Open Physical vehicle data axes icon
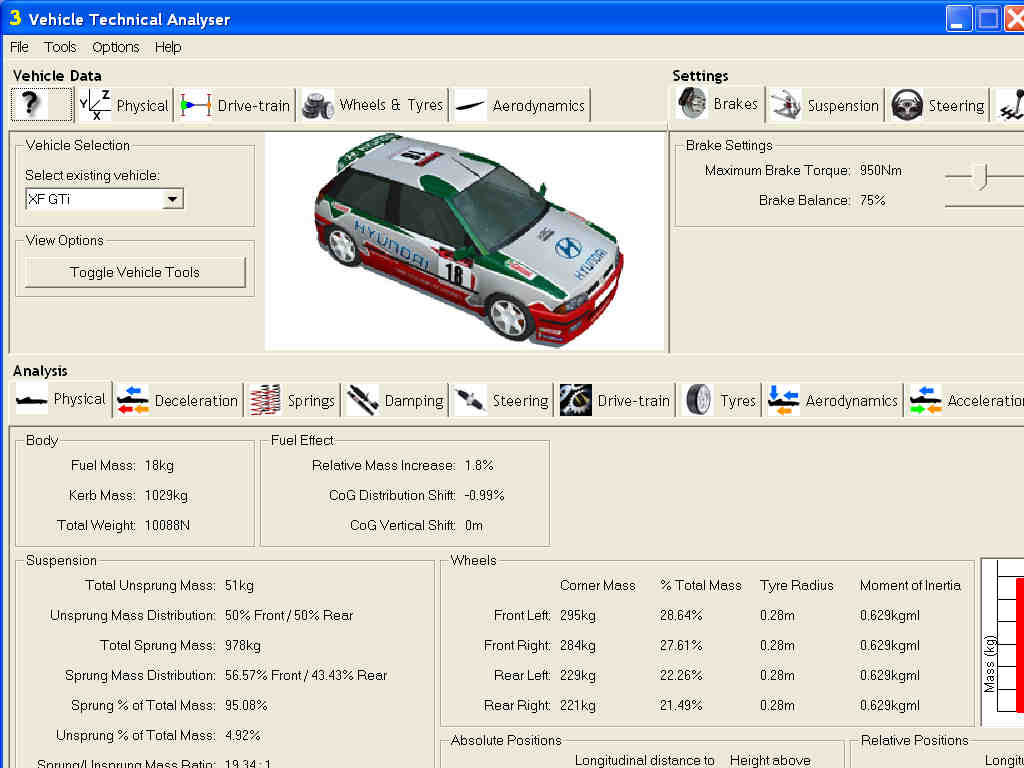Screen dimensions: 1024x768 (x=95, y=105)
